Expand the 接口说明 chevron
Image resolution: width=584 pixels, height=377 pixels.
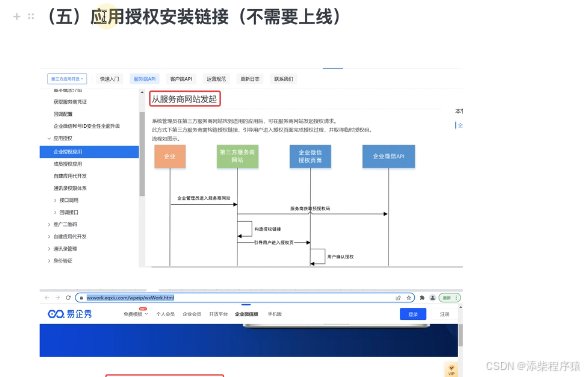pos(55,200)
